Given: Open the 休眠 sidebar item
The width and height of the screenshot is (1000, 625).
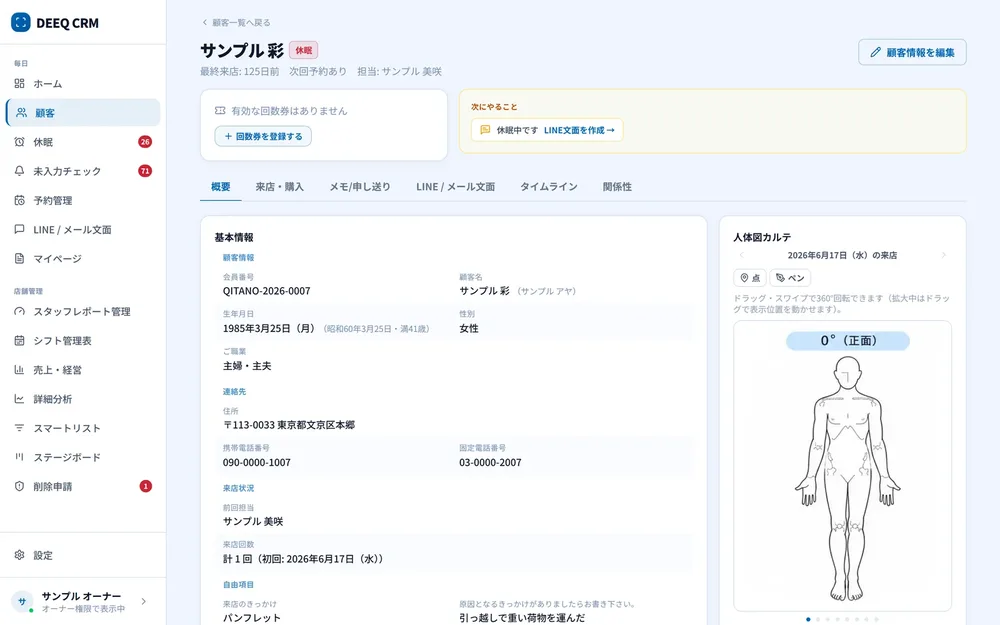Looking at the screenshot, I should [83, 142].
